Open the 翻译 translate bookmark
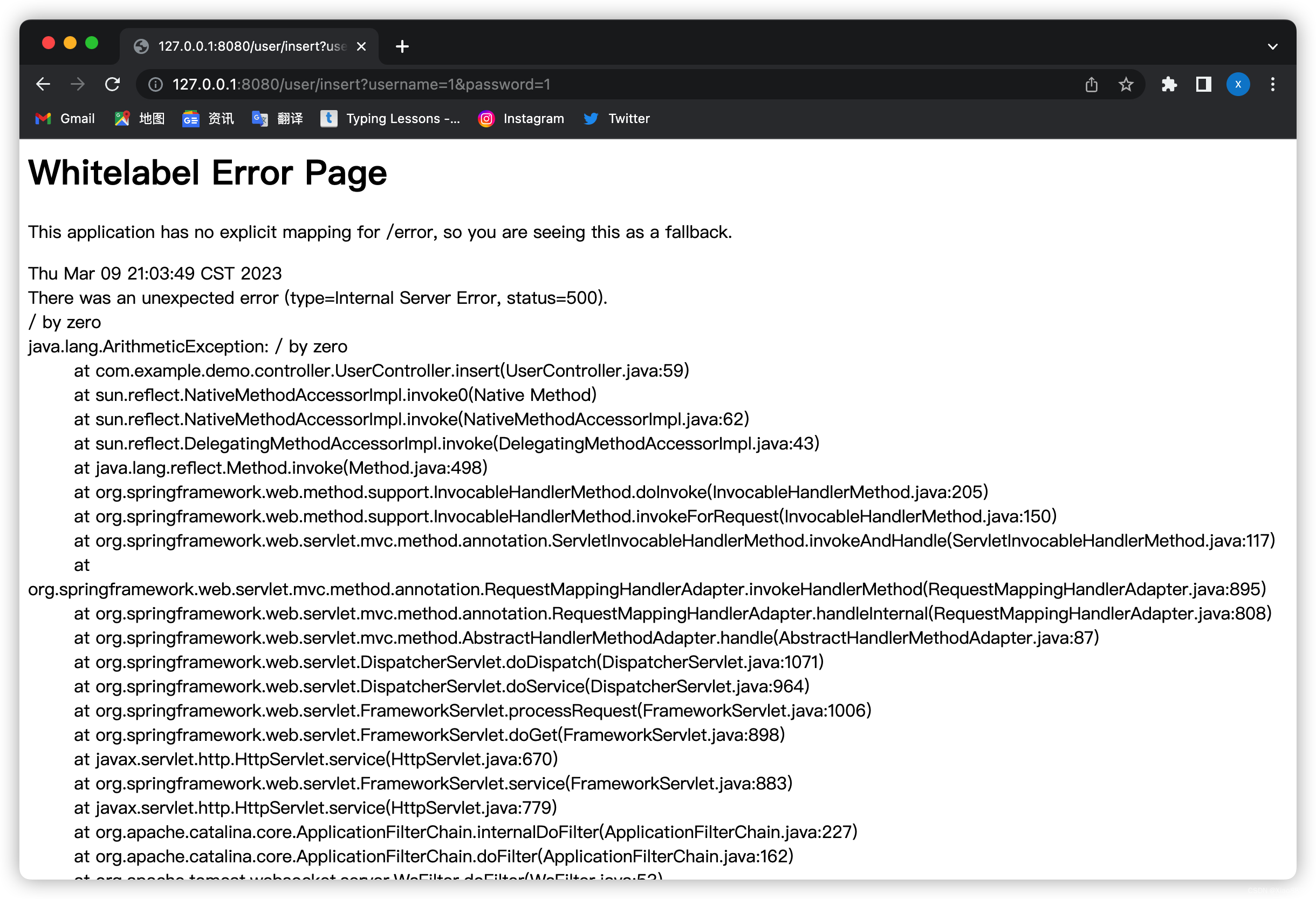 [x=277, y=118]
